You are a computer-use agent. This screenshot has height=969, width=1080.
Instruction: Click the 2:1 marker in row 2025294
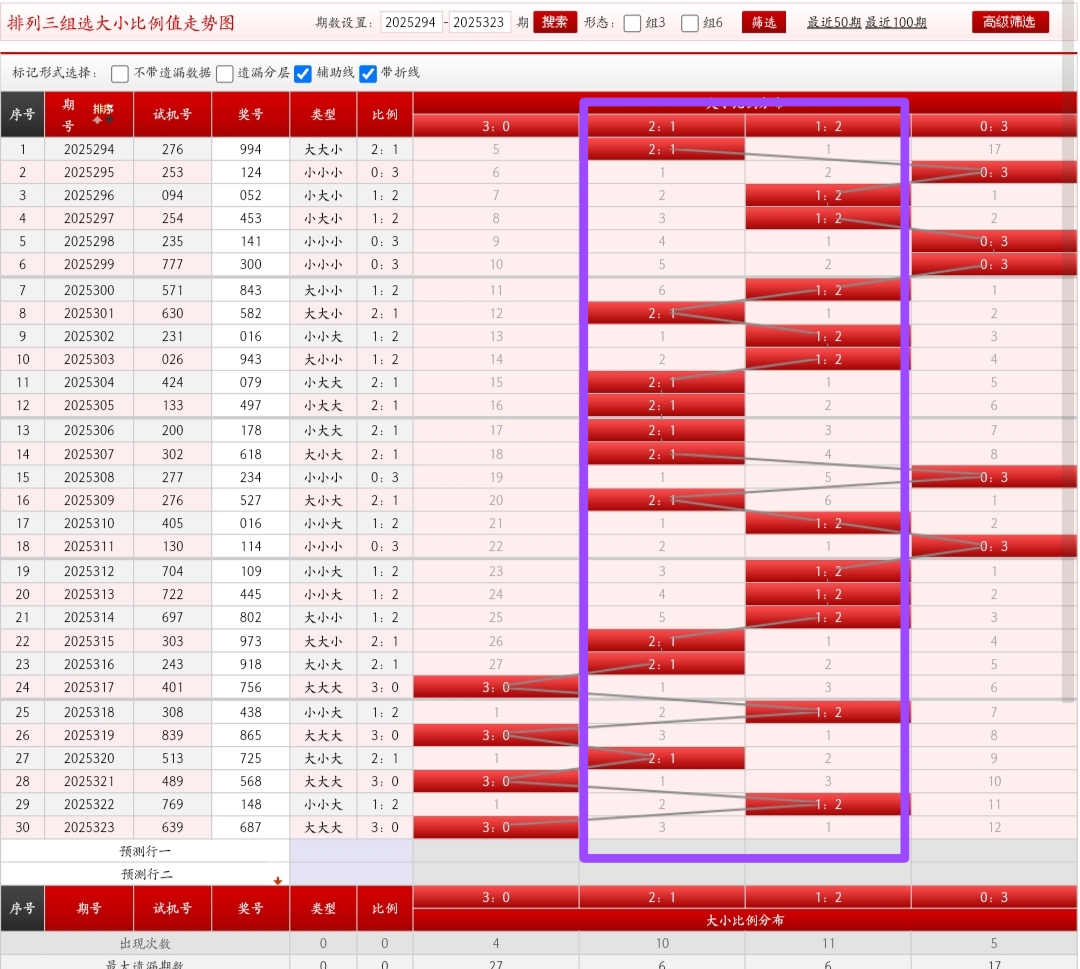[665, 150]
